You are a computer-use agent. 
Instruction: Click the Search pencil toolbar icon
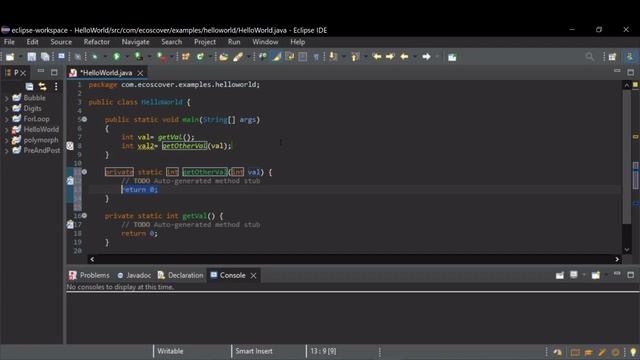(238, 57)
